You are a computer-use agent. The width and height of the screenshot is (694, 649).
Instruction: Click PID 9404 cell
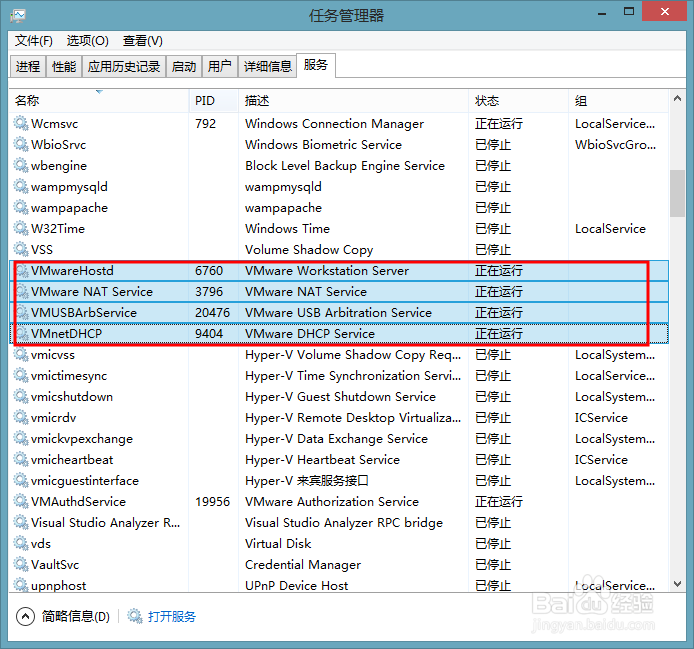(x=209, y=334)
